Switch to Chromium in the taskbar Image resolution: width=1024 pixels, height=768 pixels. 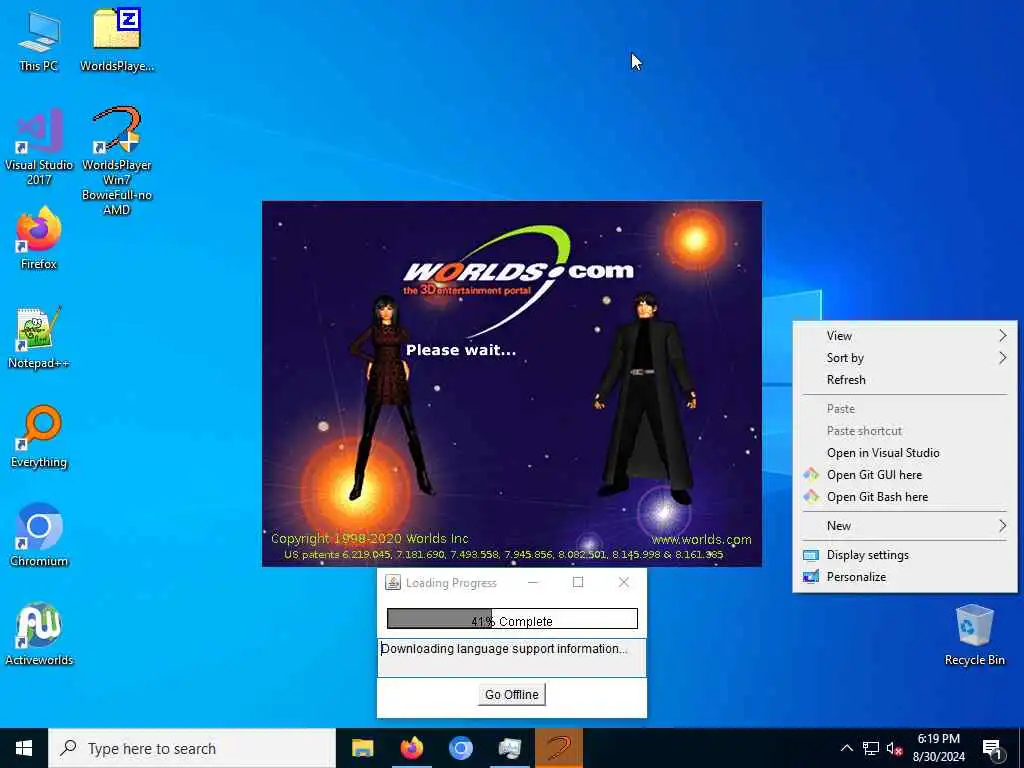click(x=460, y=748)
